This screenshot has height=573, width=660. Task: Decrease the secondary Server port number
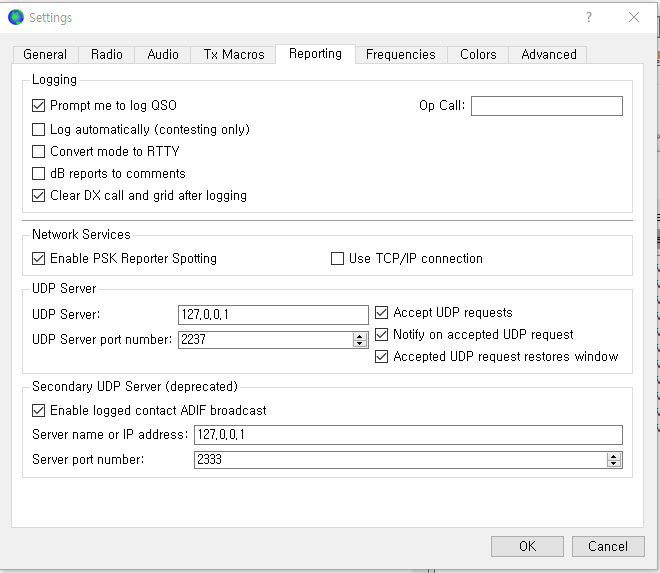pyautogui.click(x=614, y=464)
